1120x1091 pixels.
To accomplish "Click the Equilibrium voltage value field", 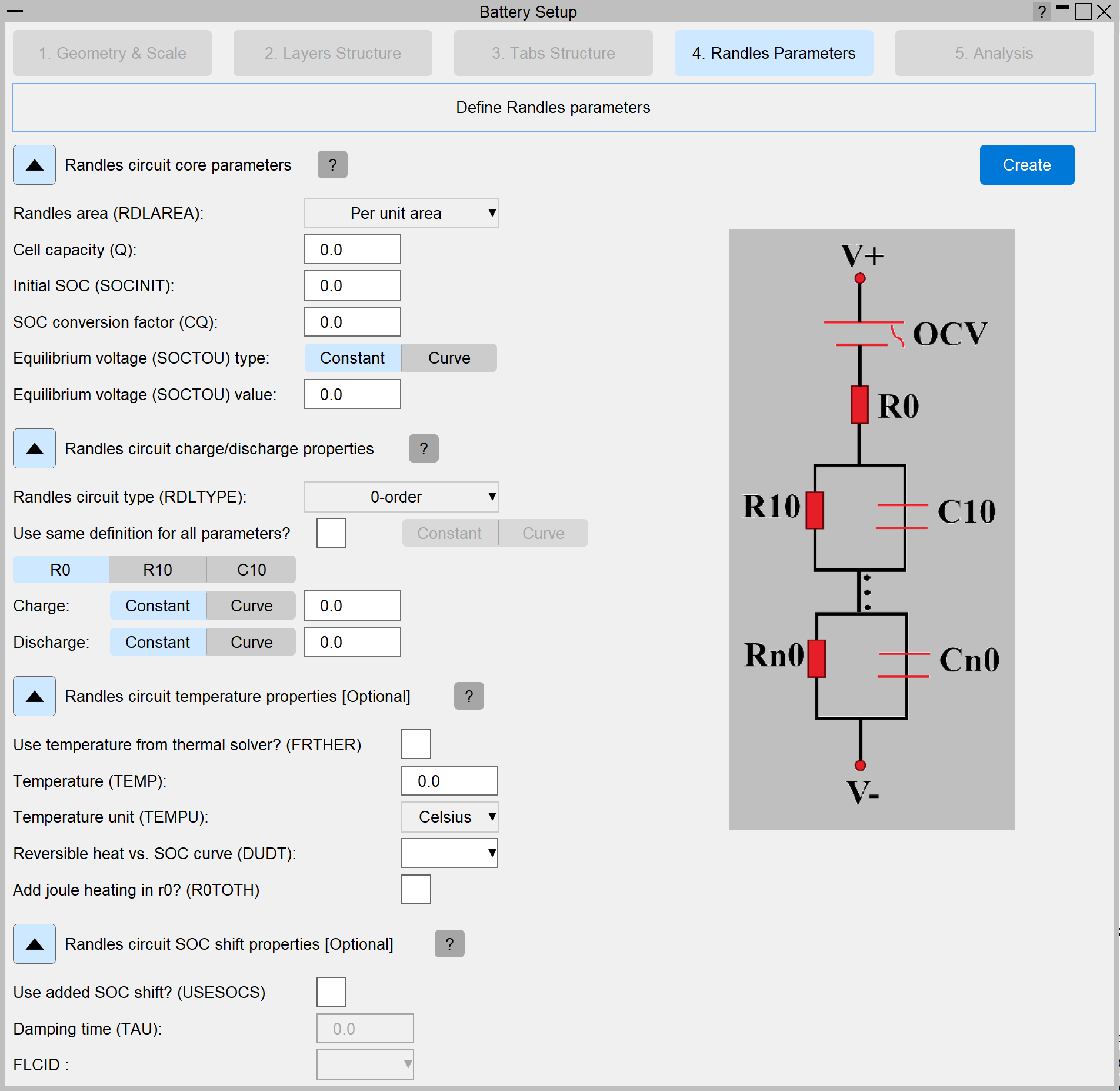I will click(x=352, y=394).
